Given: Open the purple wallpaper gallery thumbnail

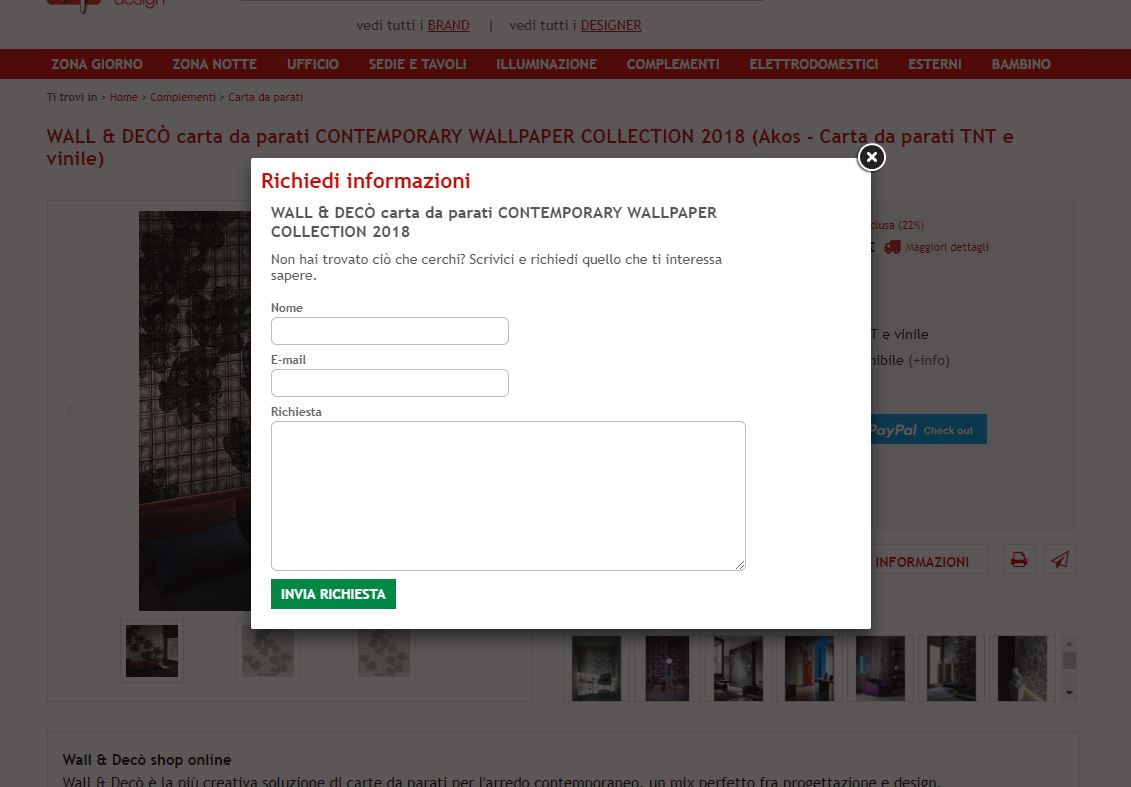Looking at the screenshot, I should click(x=667, y=668).
